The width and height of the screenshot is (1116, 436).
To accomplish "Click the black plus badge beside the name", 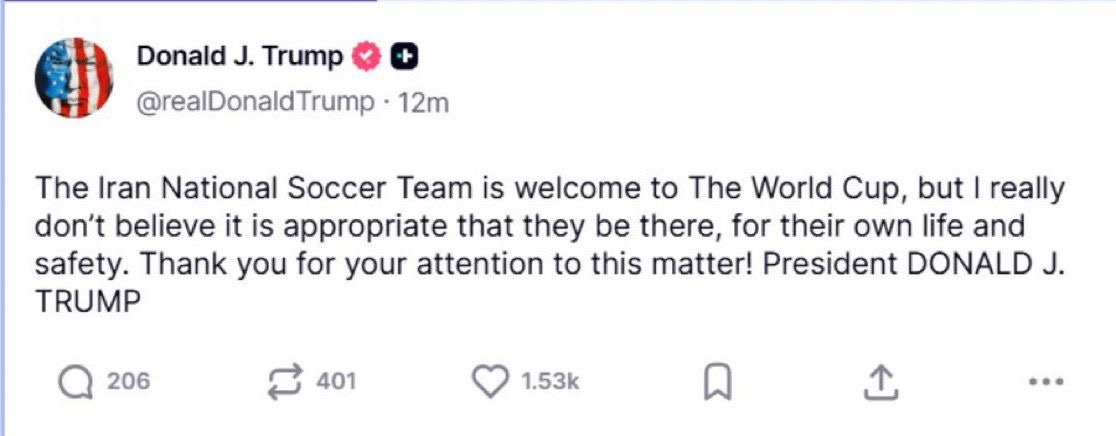I will tap(403, 57).
